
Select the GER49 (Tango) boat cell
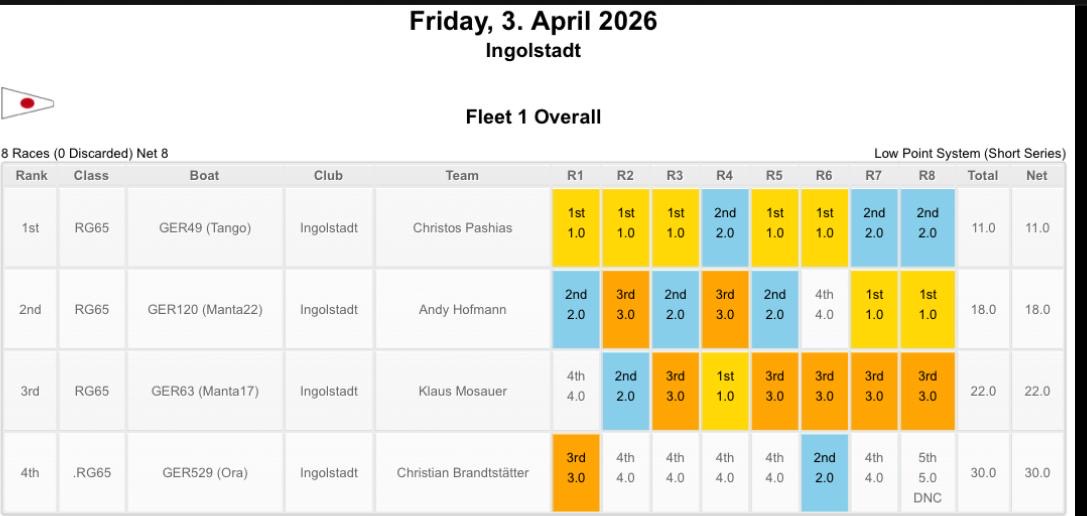click(x=205, y=227)
